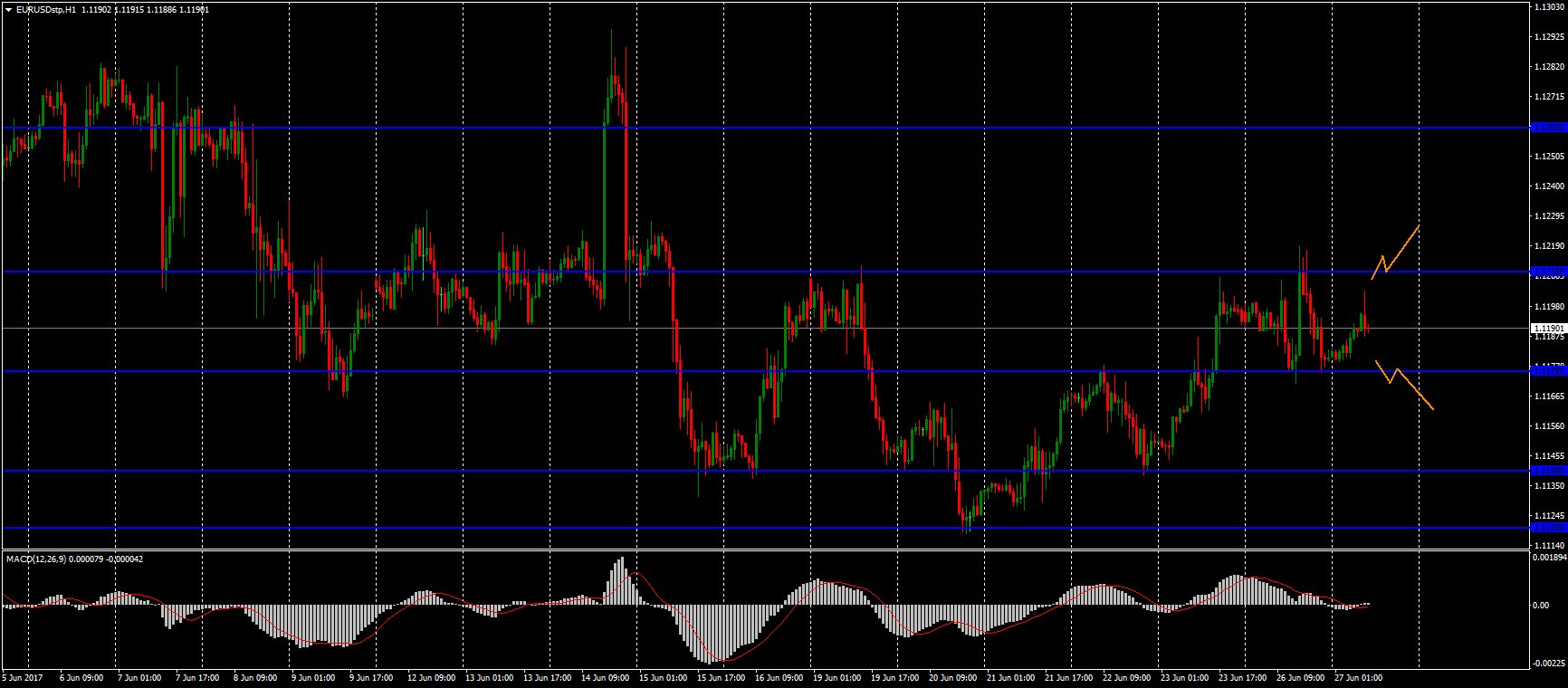This screenshot has width=1568, height=688.
Task: Click the blue price tag at 1.11400
Action: (1546, 471)
